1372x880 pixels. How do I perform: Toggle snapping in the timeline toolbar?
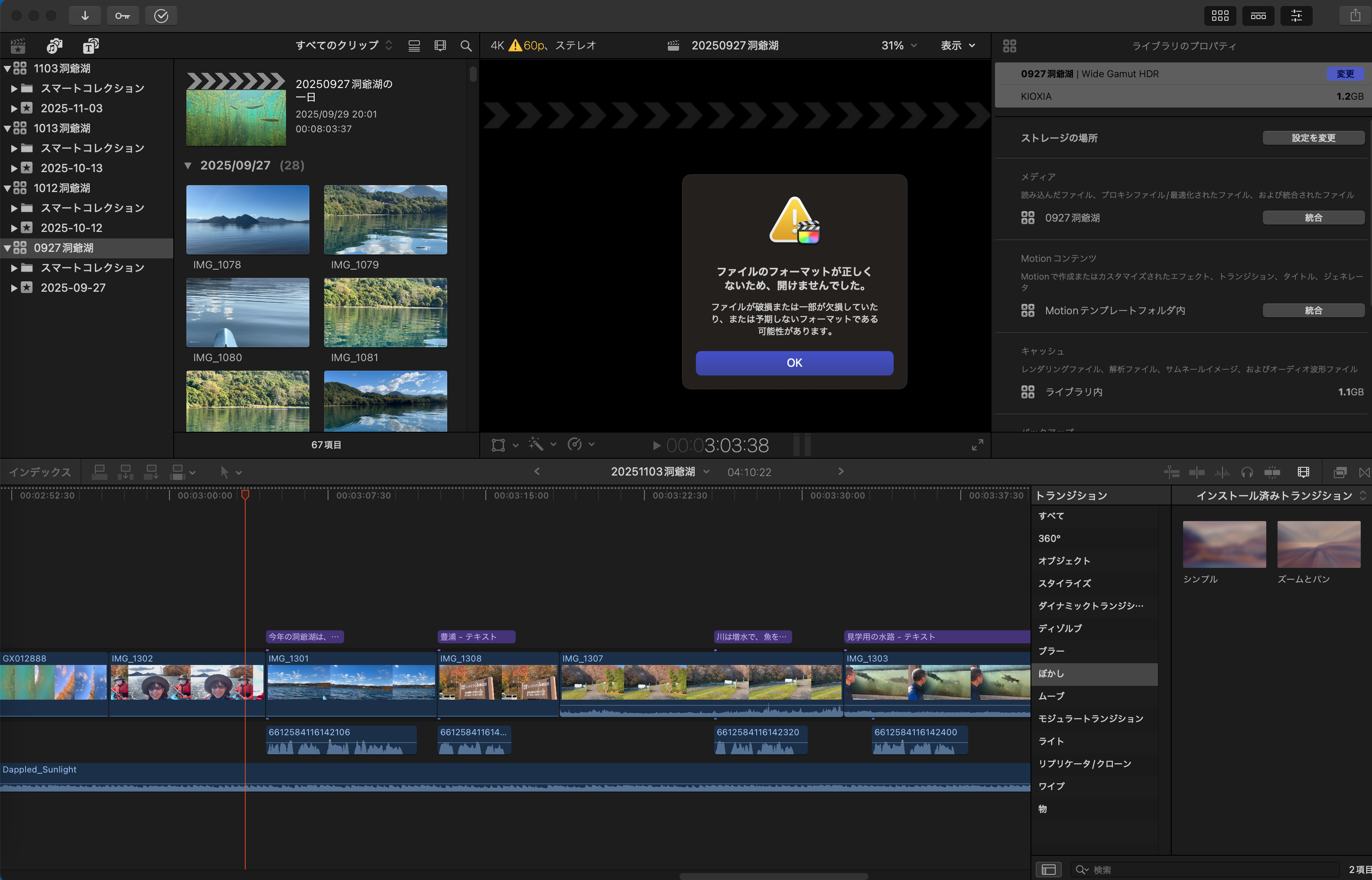tap(1272, 472)
